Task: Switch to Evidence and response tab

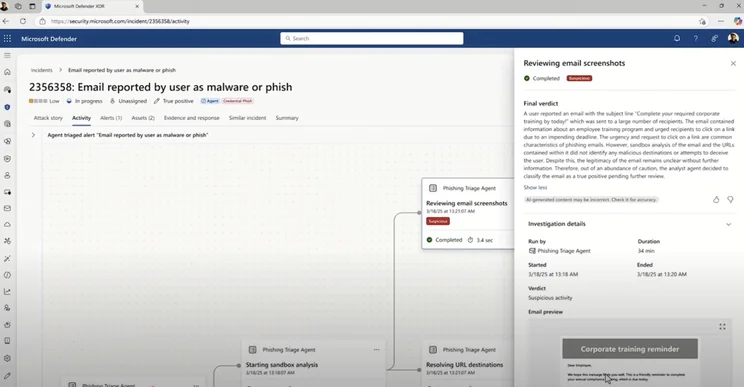Action: pos(192,118)
